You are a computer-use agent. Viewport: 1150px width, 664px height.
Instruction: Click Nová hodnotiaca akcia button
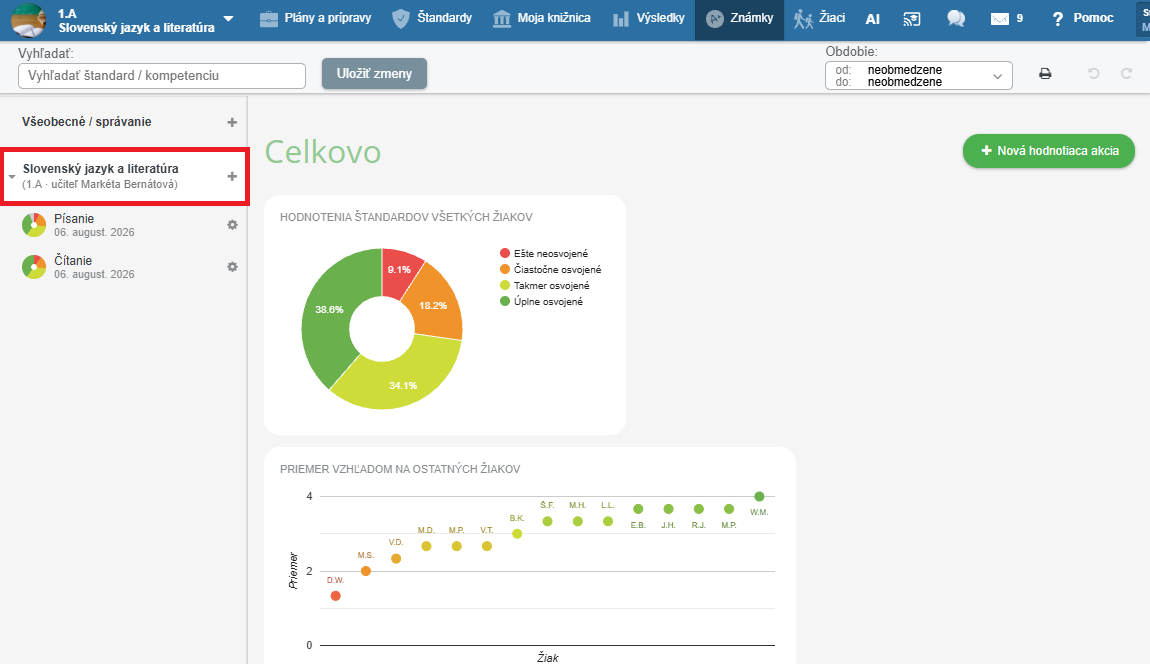pos(1049,150)
